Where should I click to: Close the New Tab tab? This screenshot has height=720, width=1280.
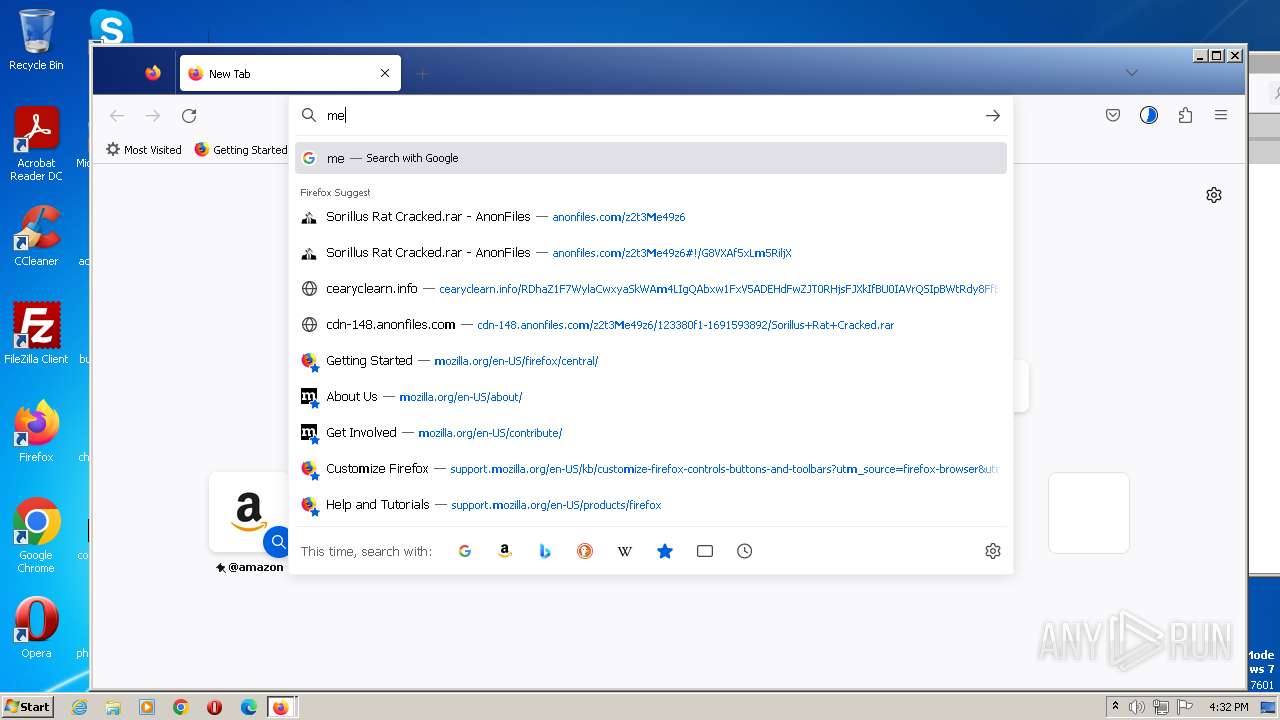385,73
